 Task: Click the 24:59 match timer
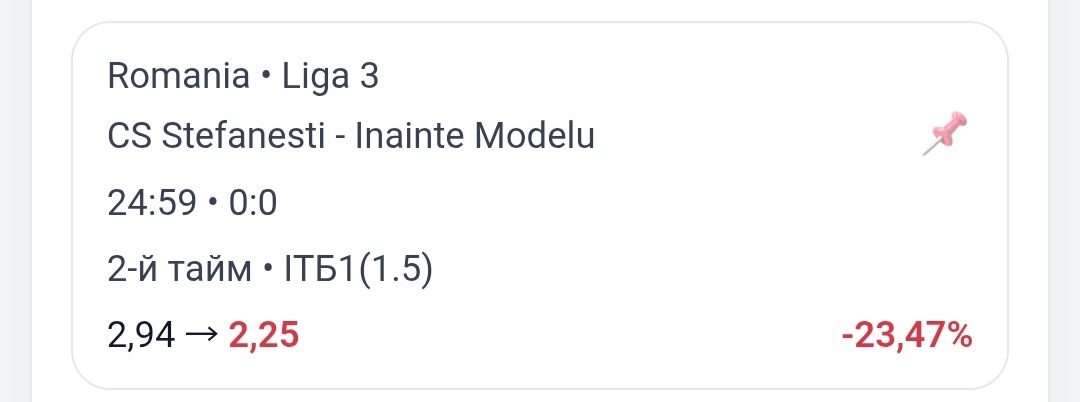pyautogui.click(x=152, y=204)
